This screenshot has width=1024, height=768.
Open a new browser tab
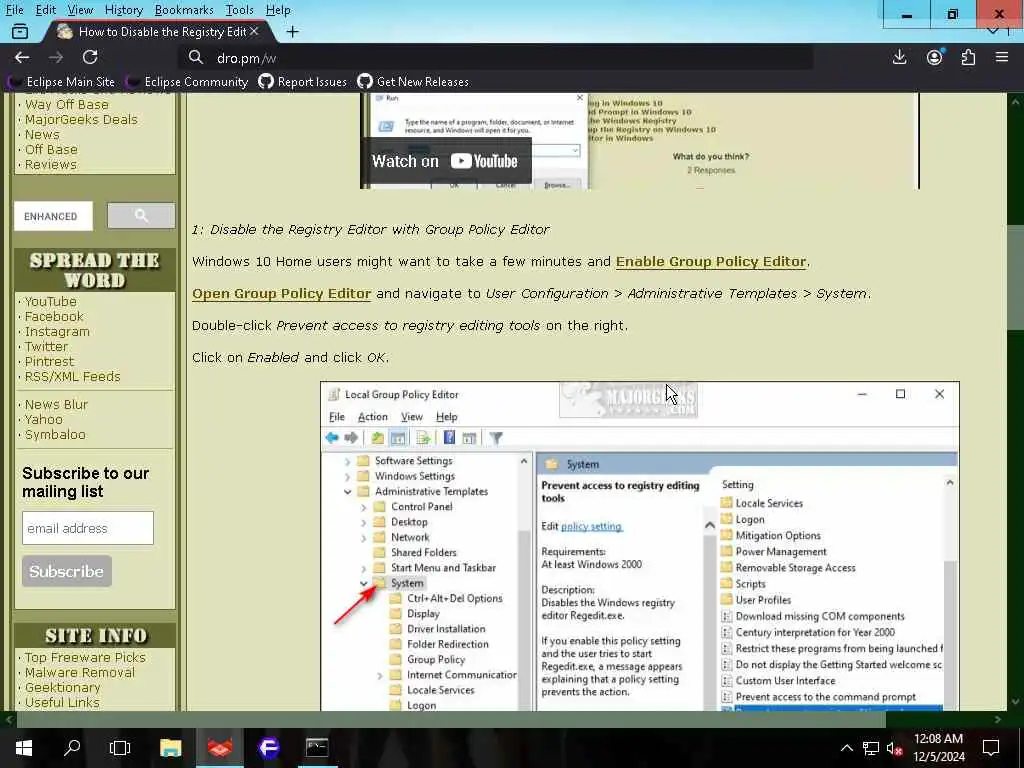coord(293,31)
